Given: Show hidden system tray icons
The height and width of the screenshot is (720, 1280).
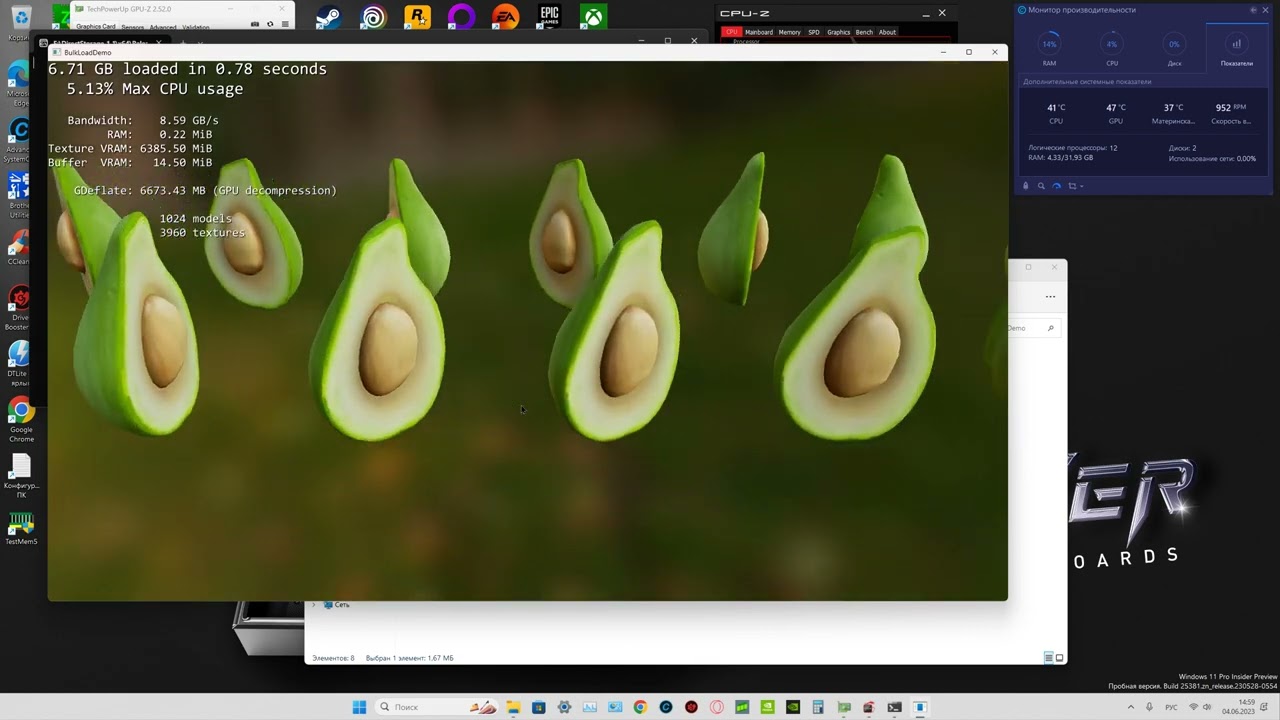Looking at the screenshot, I should [1129, 707].
